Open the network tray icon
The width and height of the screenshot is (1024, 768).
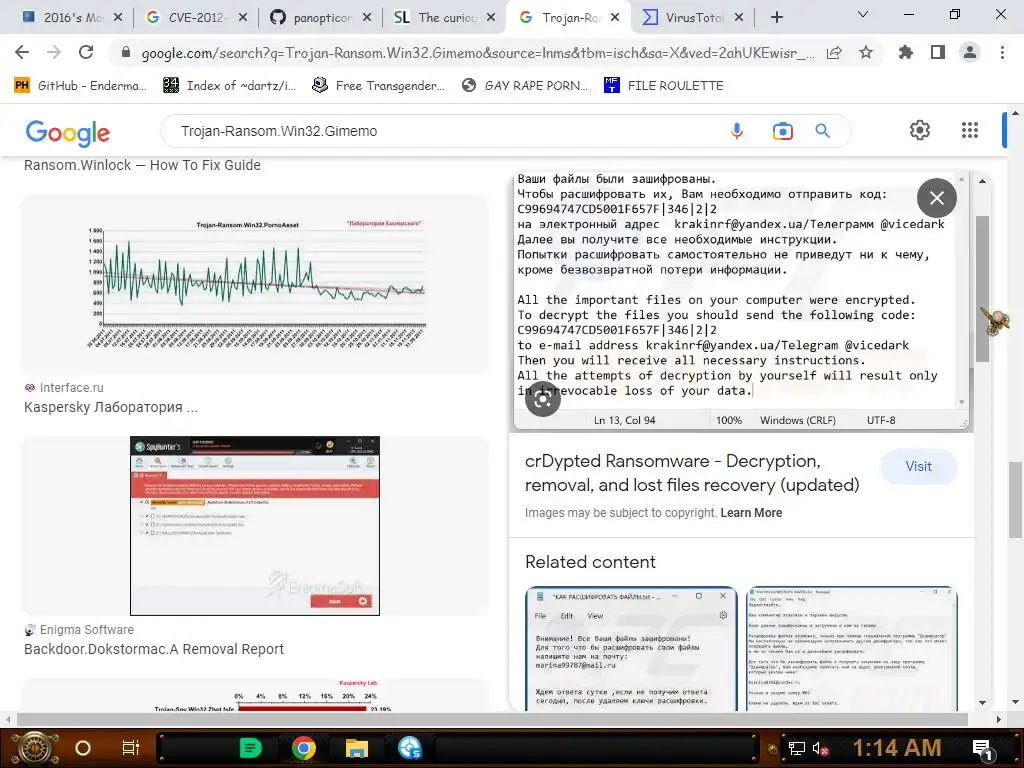[x=797, y=748]
